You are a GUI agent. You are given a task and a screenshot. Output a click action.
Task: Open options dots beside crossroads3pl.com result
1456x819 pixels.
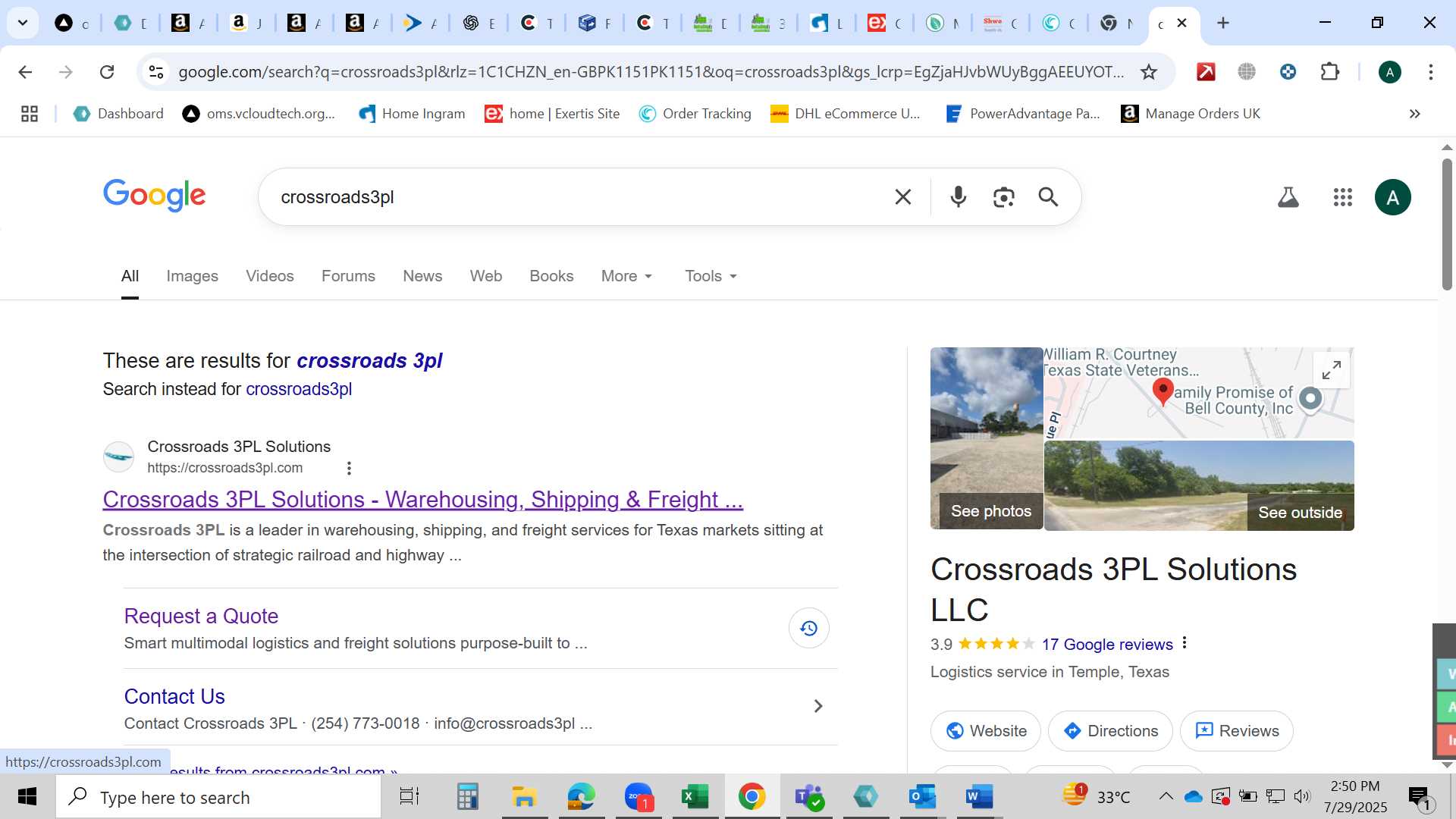(349, 468)
